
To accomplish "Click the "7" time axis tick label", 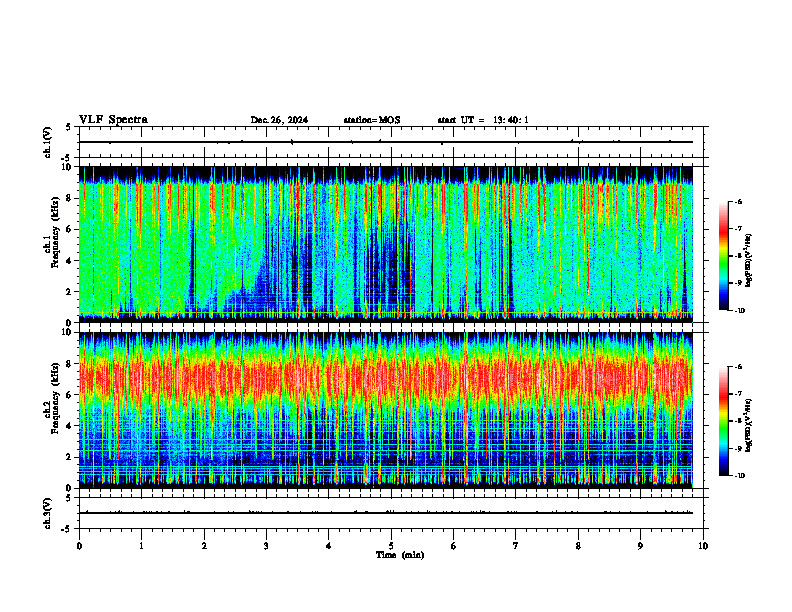I will [x=516, y=546].
